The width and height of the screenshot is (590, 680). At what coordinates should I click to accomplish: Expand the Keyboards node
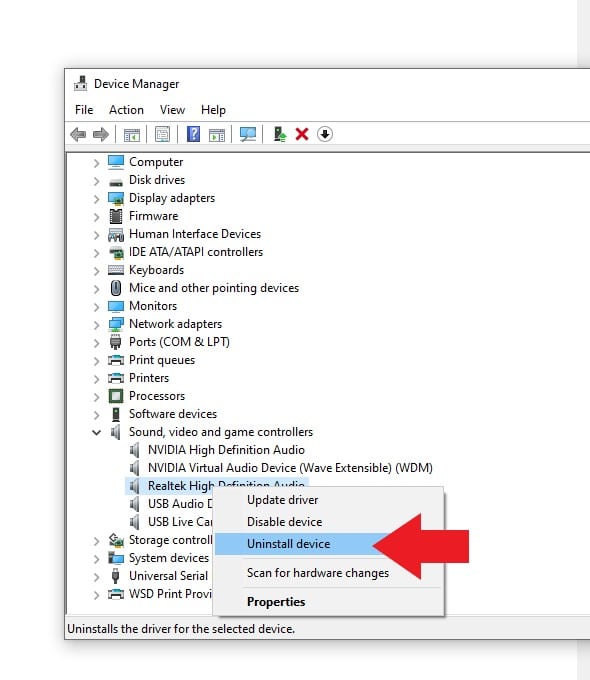coord(96,271)
